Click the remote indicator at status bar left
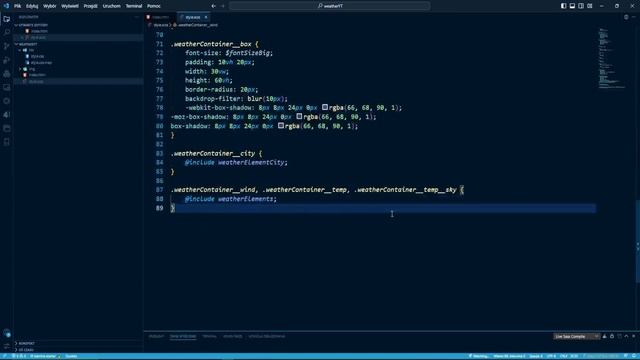Image resolution: width=640 pixels, height=360 pixels. pyautogui.click(x=4, y=356)
